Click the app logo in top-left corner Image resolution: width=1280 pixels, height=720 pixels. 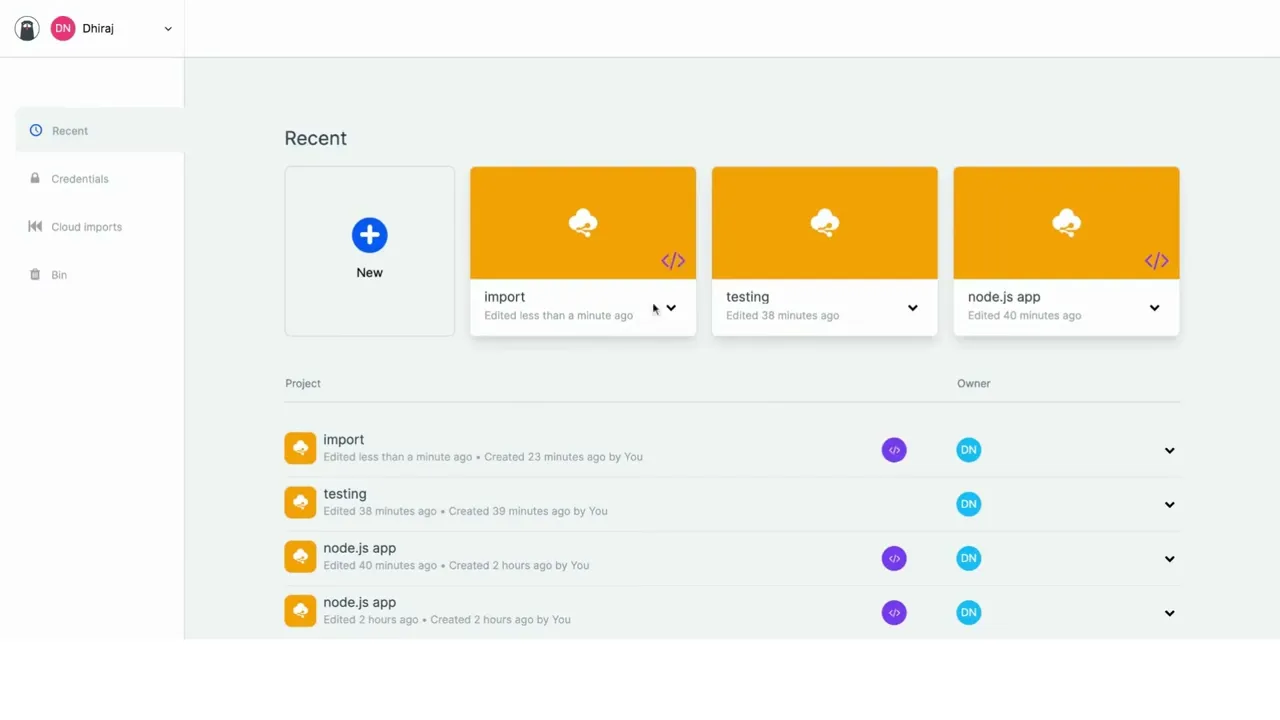pyautogui.click(x=27, y=28)
